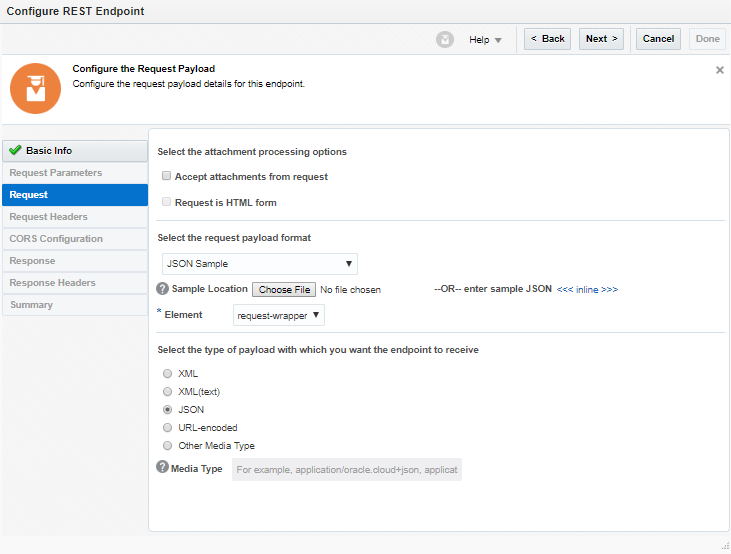
Task: Click the grey circular icon beside Help
Action: click(x=445, y=39)
